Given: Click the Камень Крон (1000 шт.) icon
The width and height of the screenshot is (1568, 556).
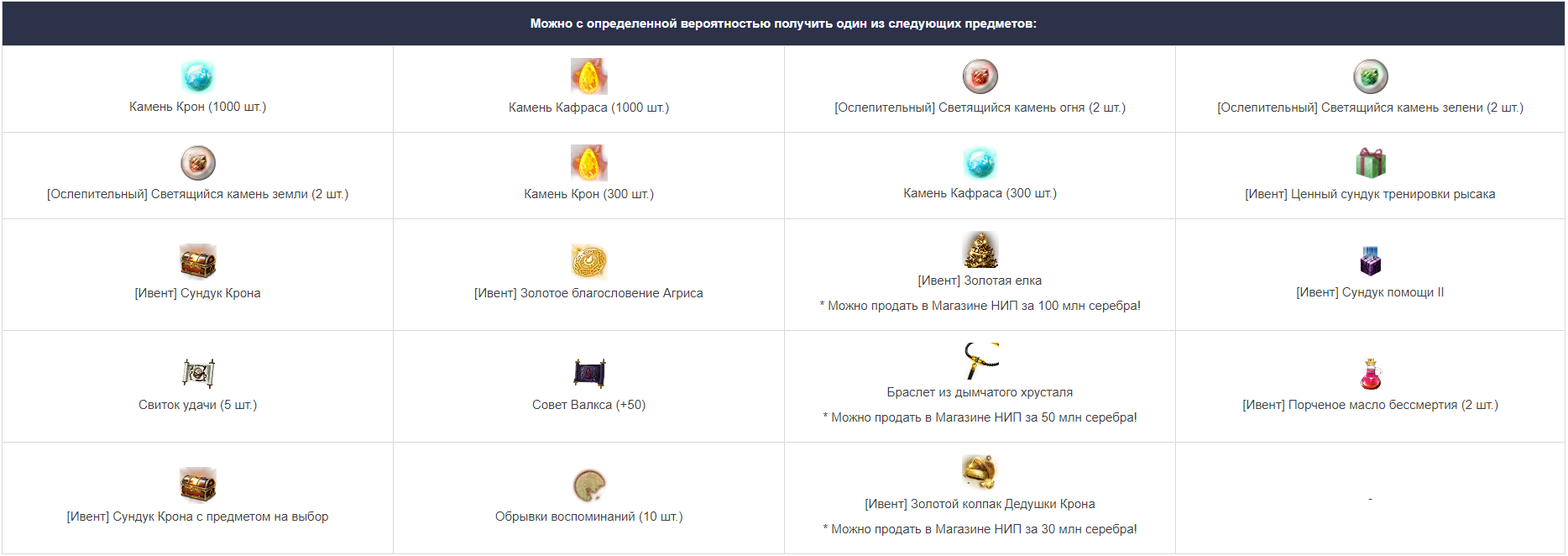Looking at the screenshot, I should [197, 76].
